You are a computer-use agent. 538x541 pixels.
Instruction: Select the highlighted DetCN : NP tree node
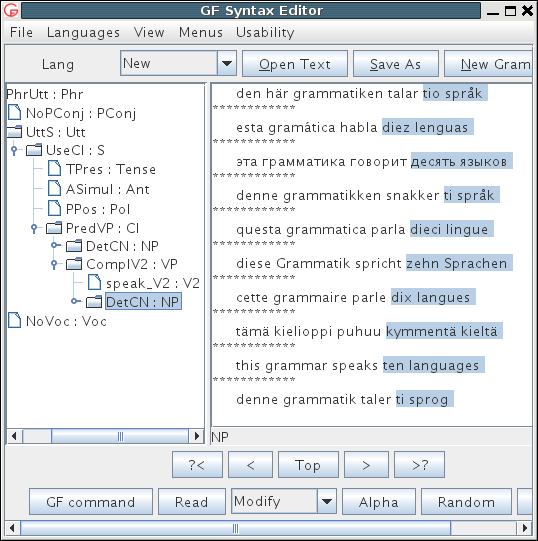point(143,302)
